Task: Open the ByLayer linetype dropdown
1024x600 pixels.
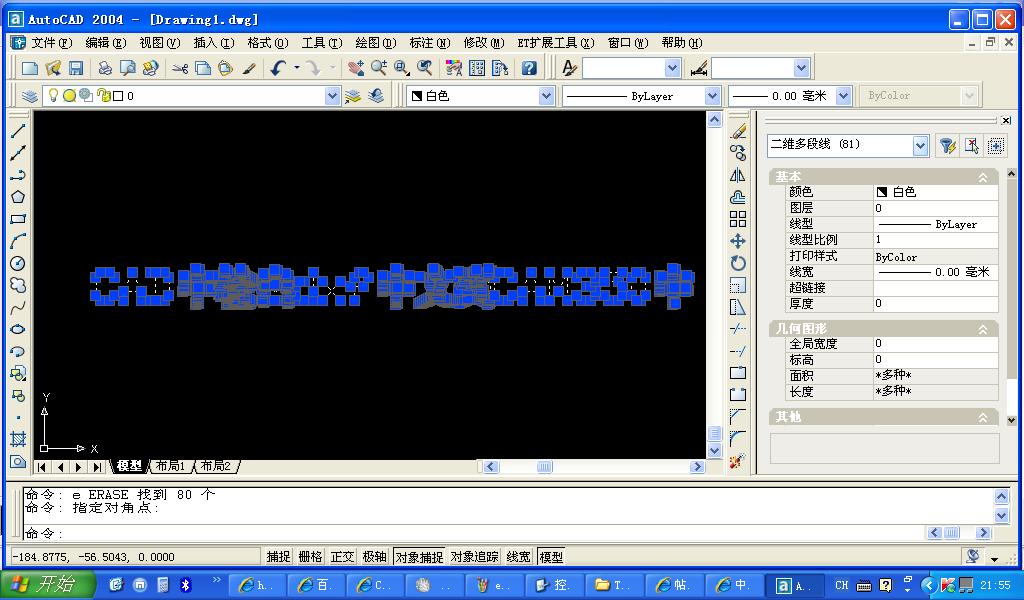Action: (712, 96)
